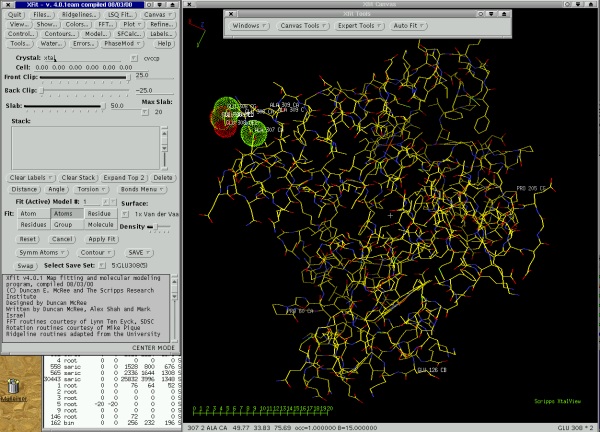
Task: Click the Clear Stack button
Action: [77, 177]
